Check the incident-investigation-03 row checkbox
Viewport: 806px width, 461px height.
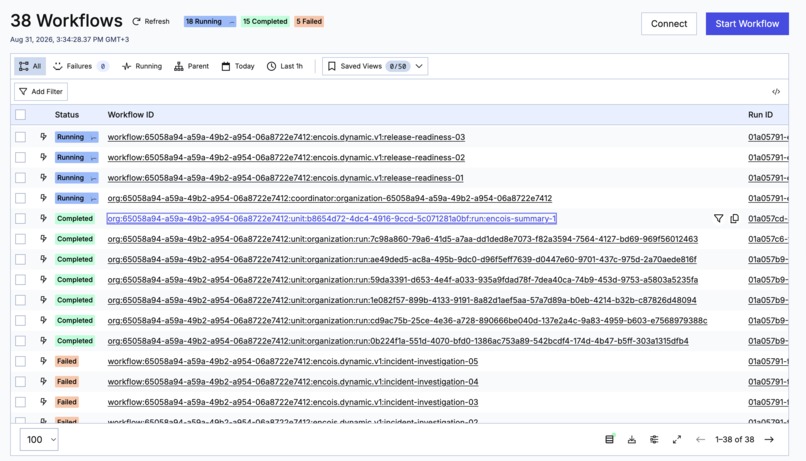click(21, 402)
